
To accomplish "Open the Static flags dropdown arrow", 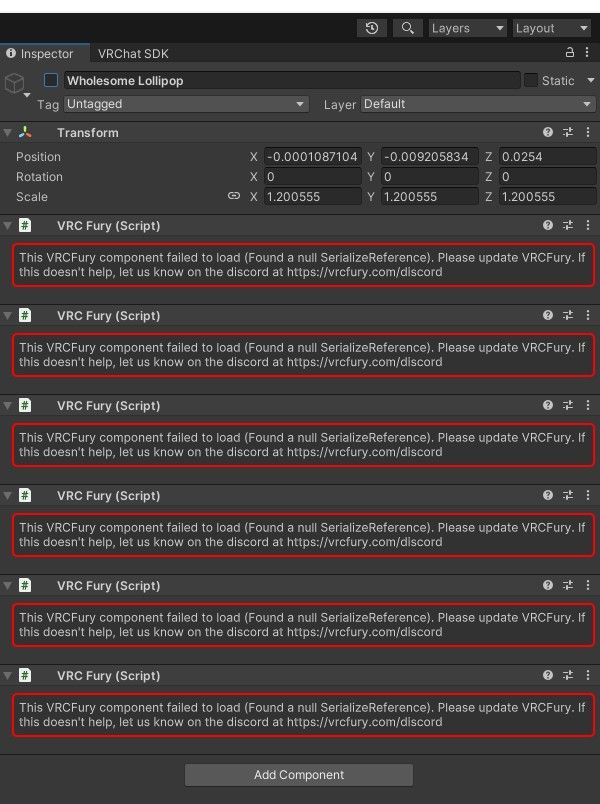I will [x=590, y=81].
